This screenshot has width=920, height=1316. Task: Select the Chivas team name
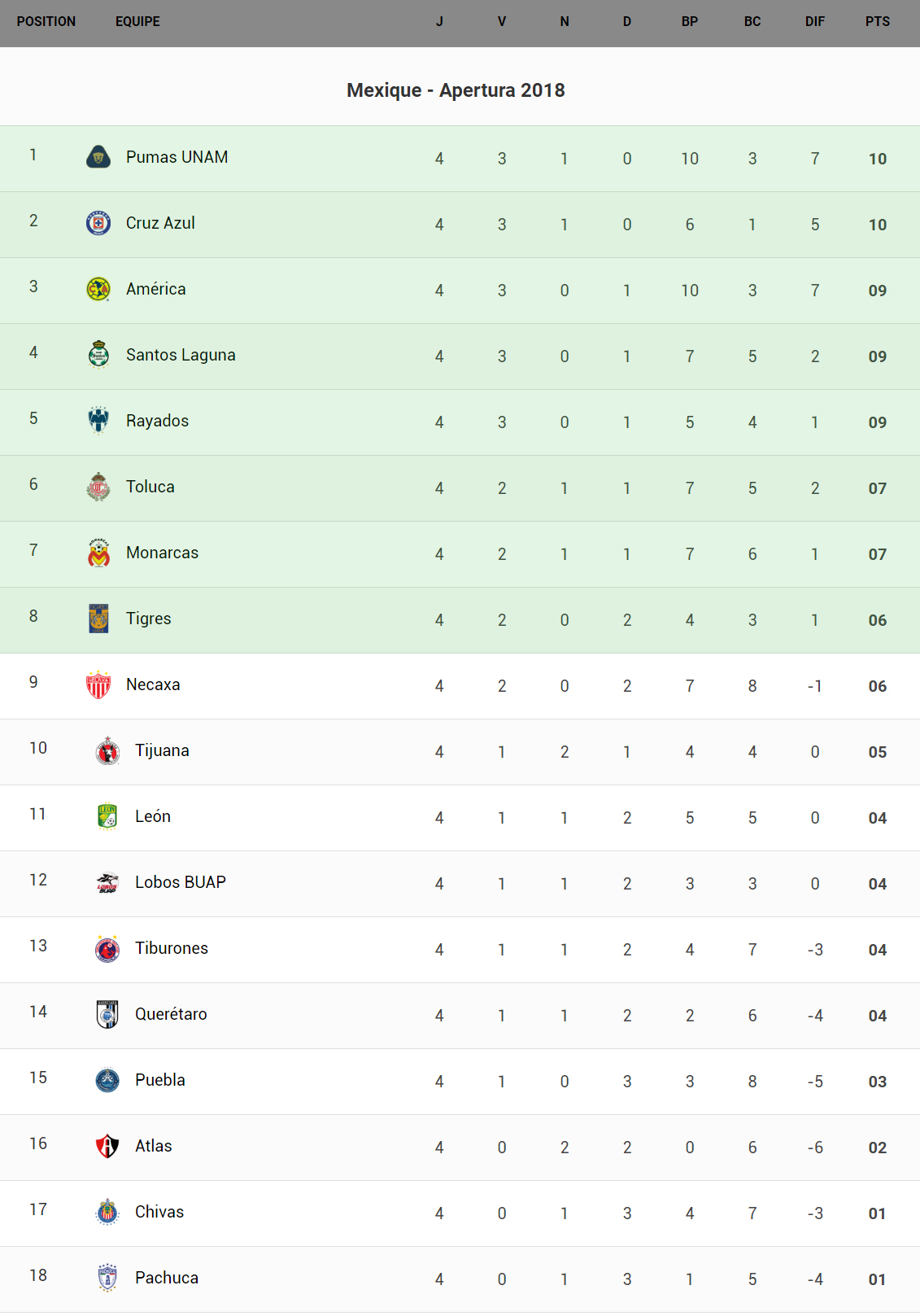tap(159, 1212)
